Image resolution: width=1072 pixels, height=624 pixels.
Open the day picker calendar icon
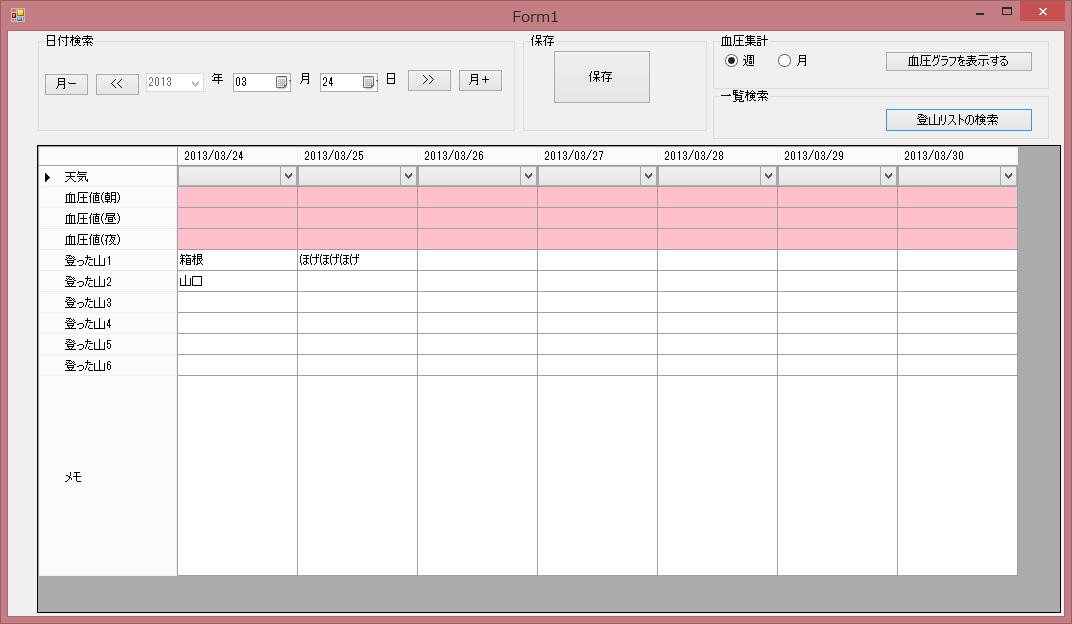click(x=368, y=82)
